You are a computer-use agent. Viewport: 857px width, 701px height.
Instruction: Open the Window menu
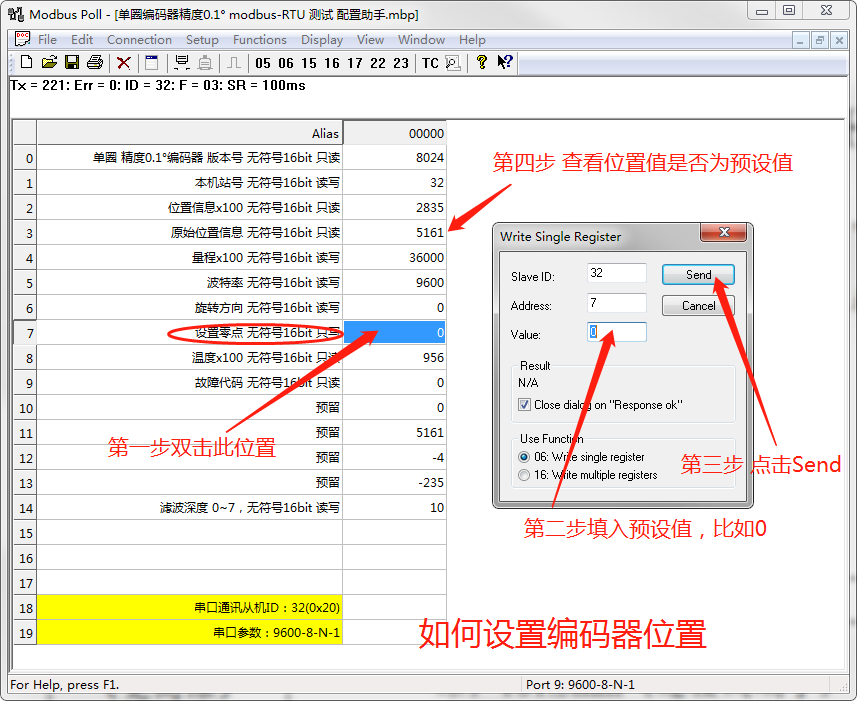point(421,39)
